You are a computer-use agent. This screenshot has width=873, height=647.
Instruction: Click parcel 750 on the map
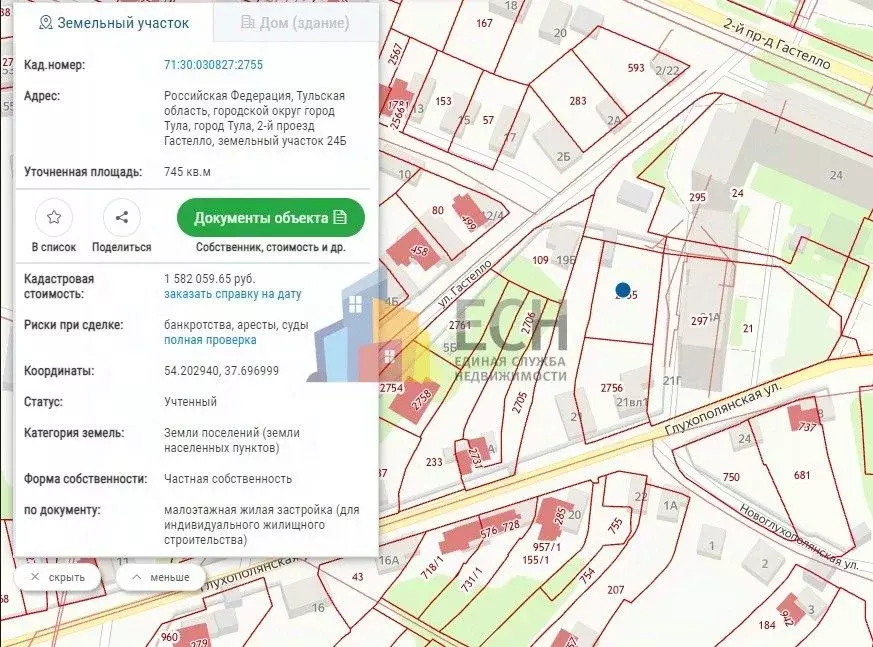731,477
